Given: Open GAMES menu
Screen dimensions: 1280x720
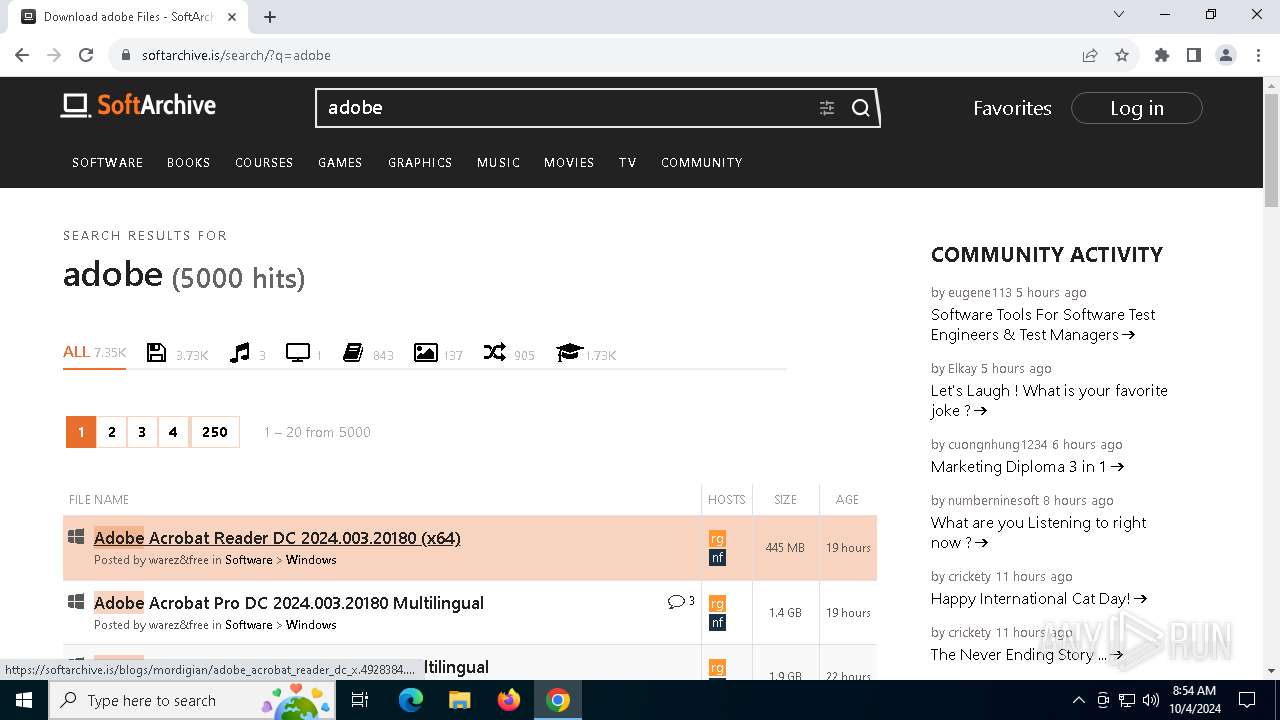Looking at the screenshot, I should (x=340, y=162).
